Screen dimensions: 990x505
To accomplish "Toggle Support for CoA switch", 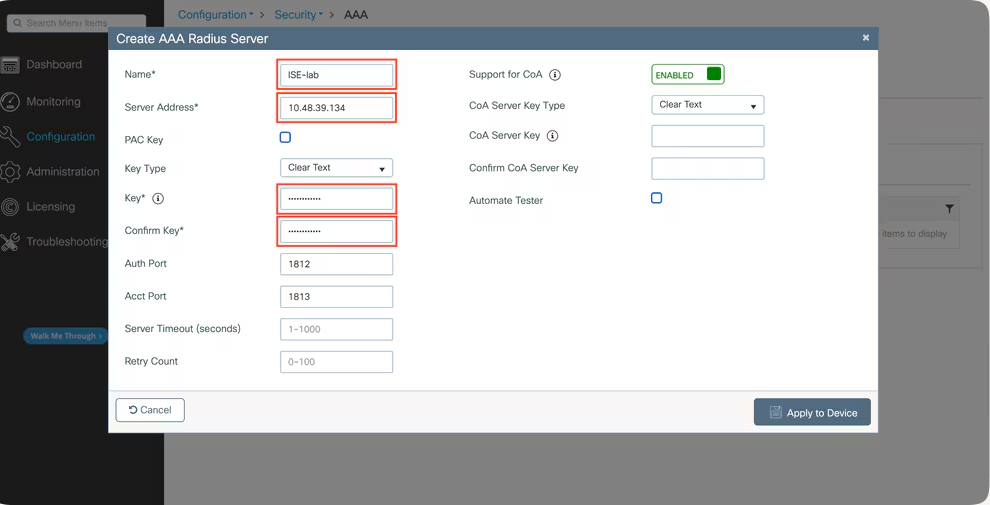I will click(688, 74).
